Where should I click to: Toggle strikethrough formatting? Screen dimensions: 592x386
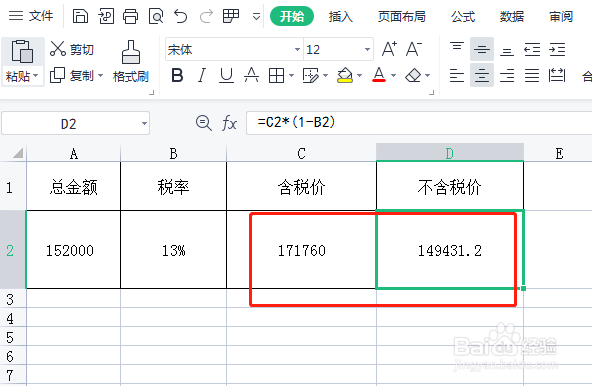251,76
